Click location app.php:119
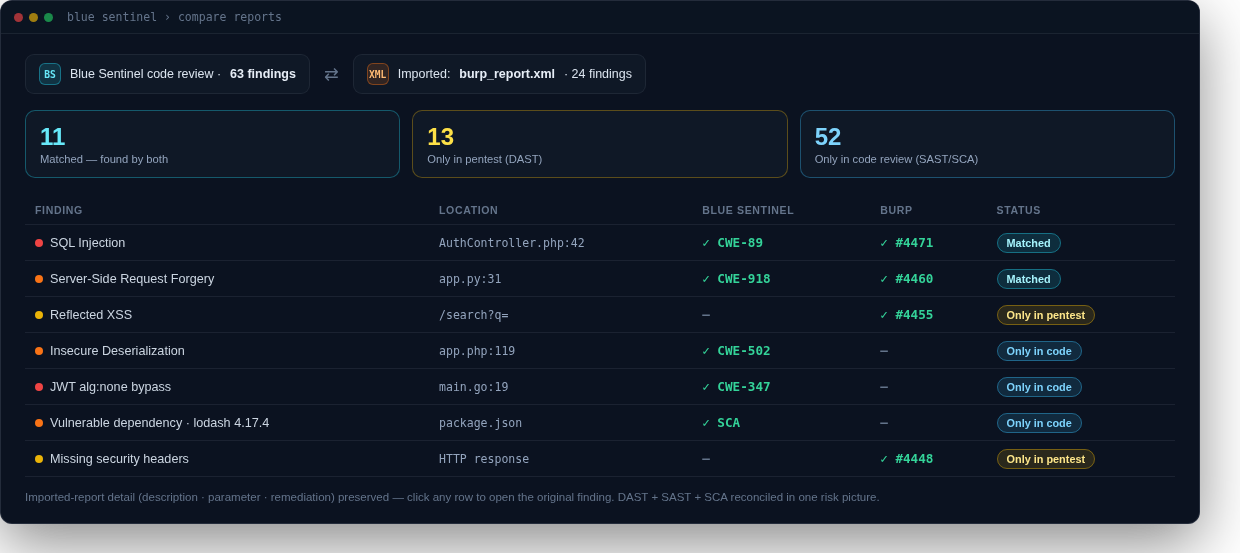This screenshot has width=1240, height=553. tap(477, 351)
